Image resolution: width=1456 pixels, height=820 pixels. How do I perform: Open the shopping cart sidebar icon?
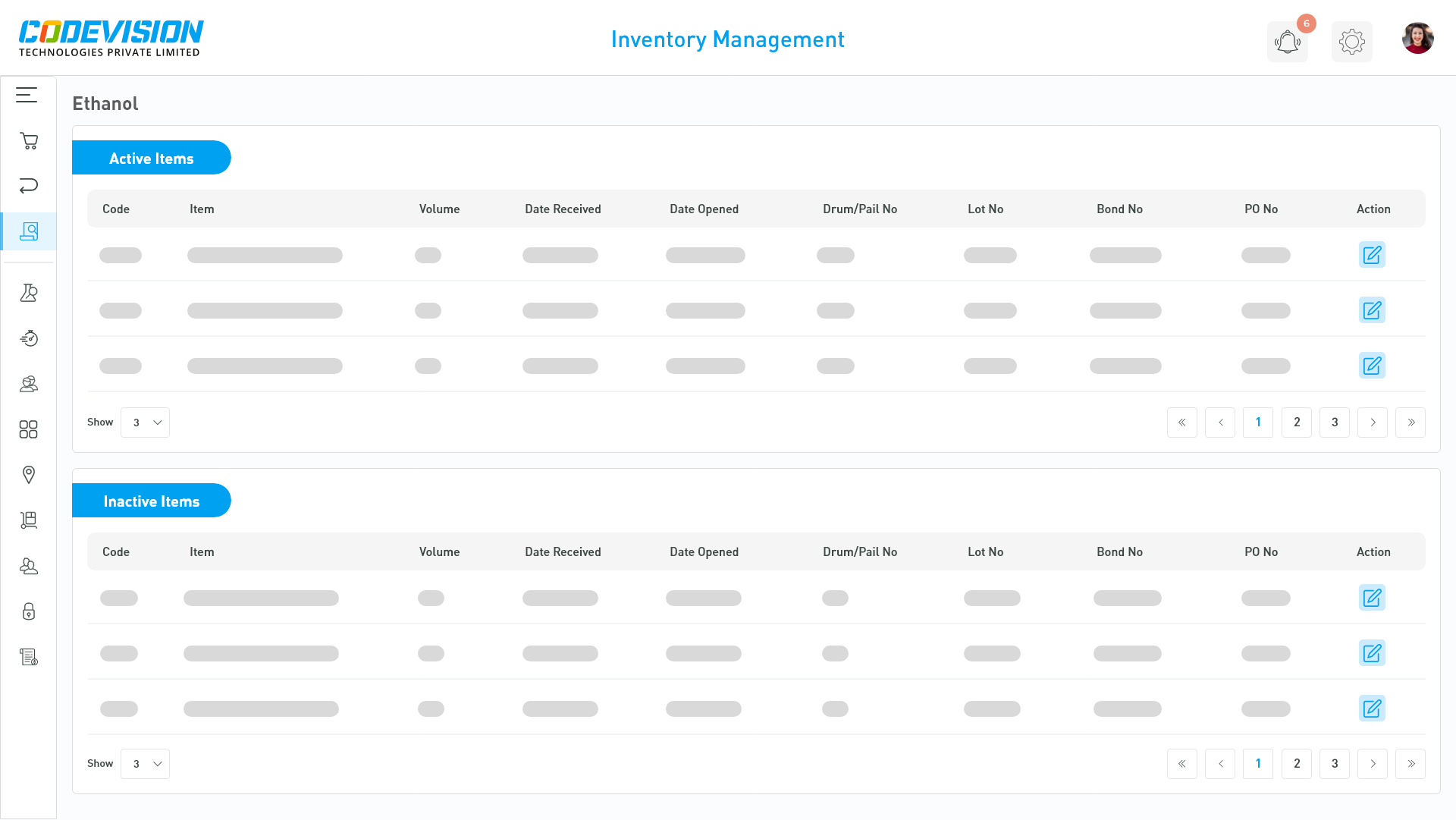point(29,141)
